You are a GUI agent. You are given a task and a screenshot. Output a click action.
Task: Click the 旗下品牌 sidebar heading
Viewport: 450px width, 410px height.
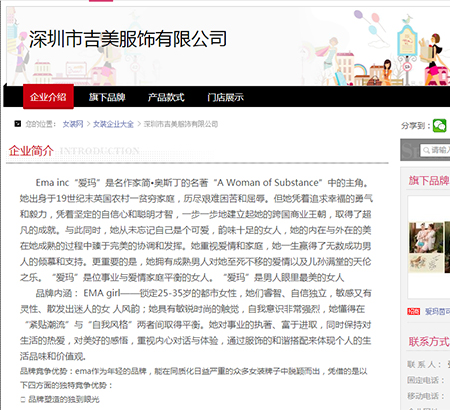[429, 180]
